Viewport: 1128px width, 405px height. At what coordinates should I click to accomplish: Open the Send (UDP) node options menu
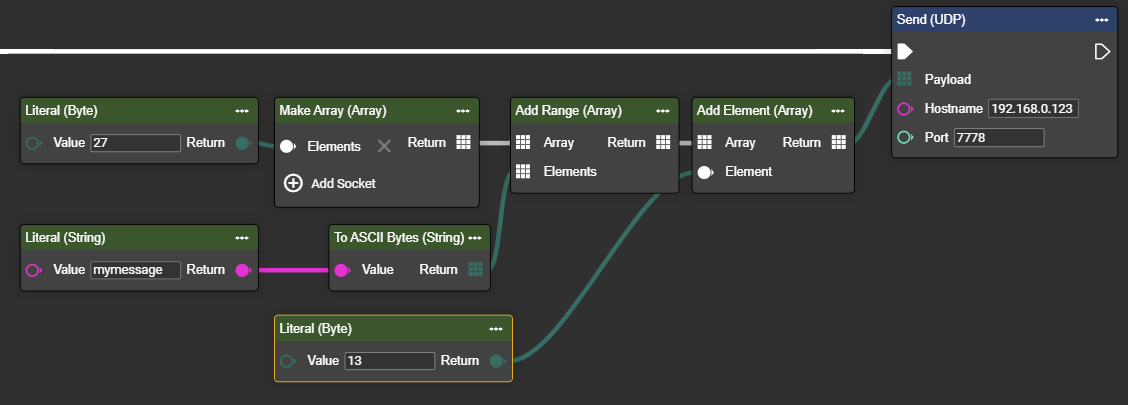click(x=1101, y=19)
